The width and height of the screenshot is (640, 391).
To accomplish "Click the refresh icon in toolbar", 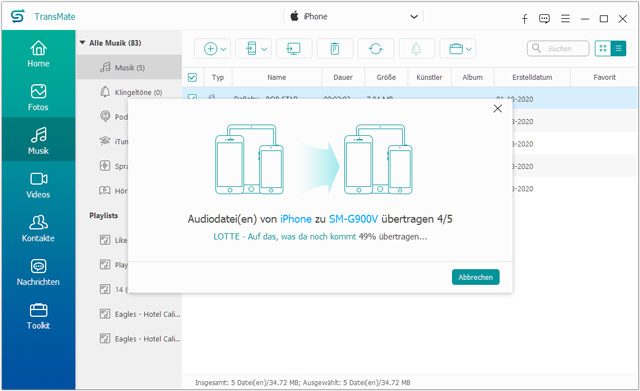I will [376, 49].
